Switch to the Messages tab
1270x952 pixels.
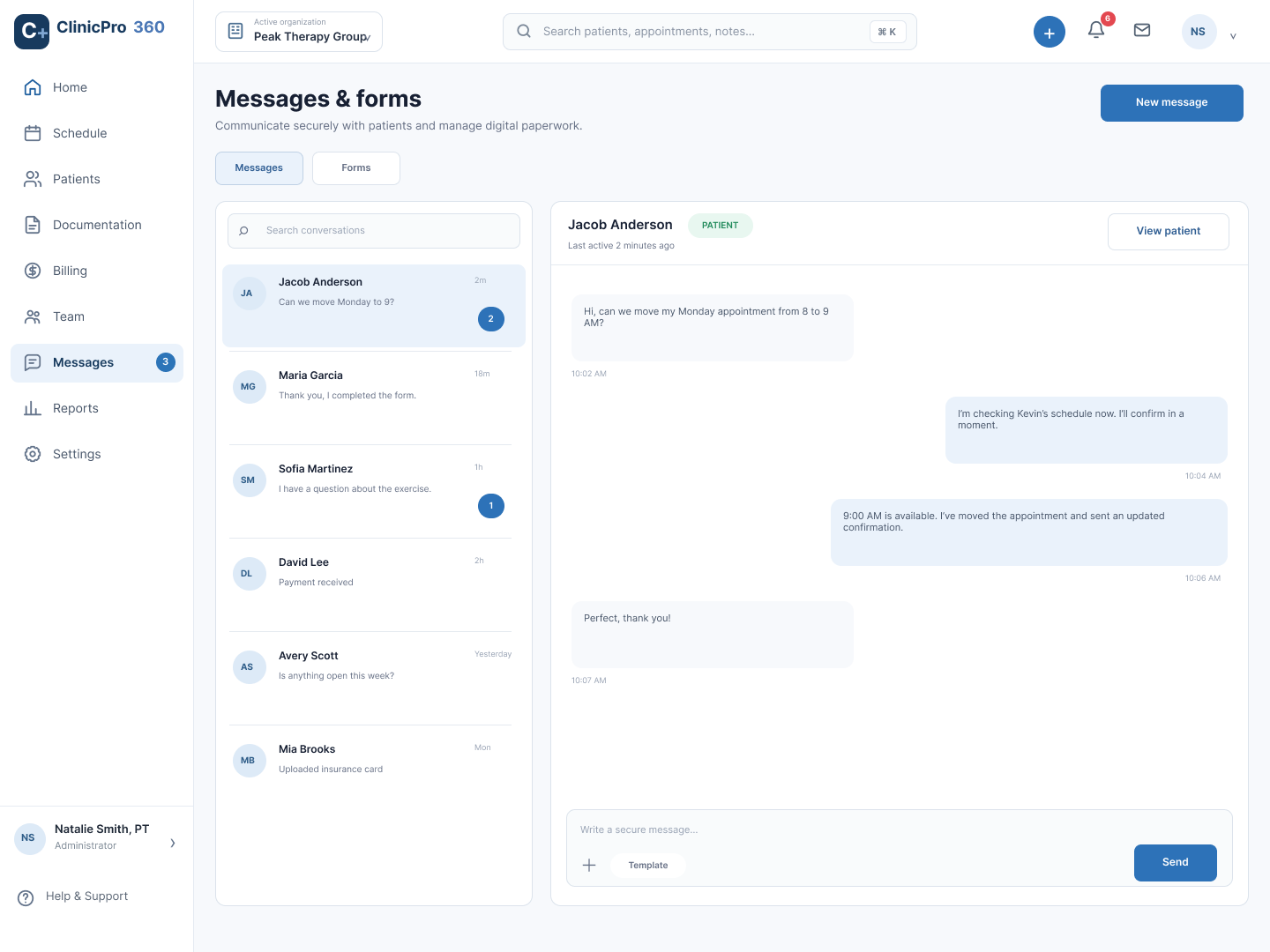(259, 168)
